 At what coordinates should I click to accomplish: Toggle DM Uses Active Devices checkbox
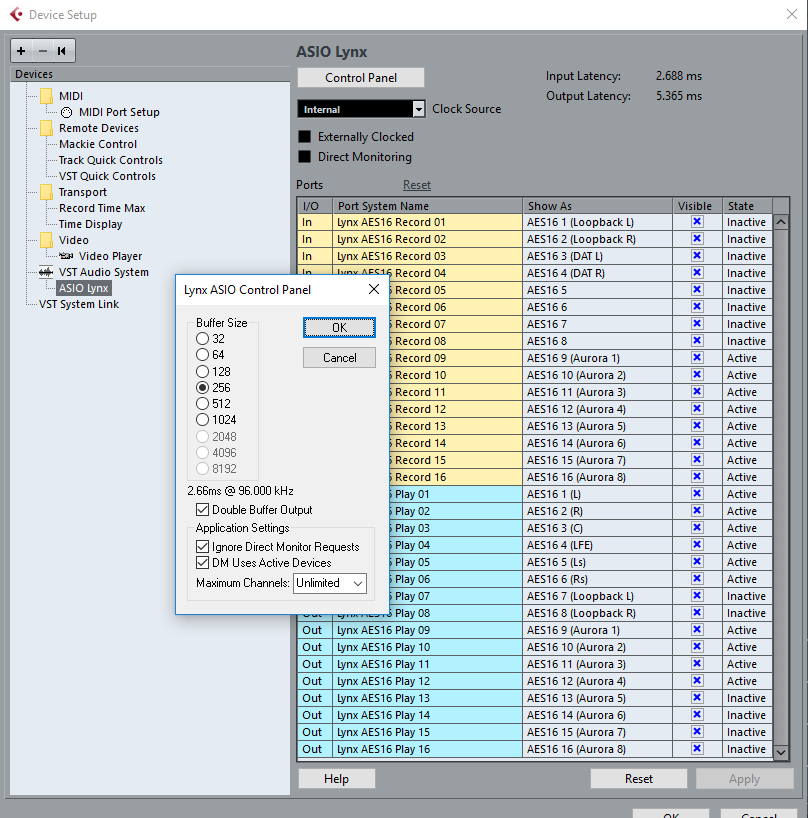point(202,562)
